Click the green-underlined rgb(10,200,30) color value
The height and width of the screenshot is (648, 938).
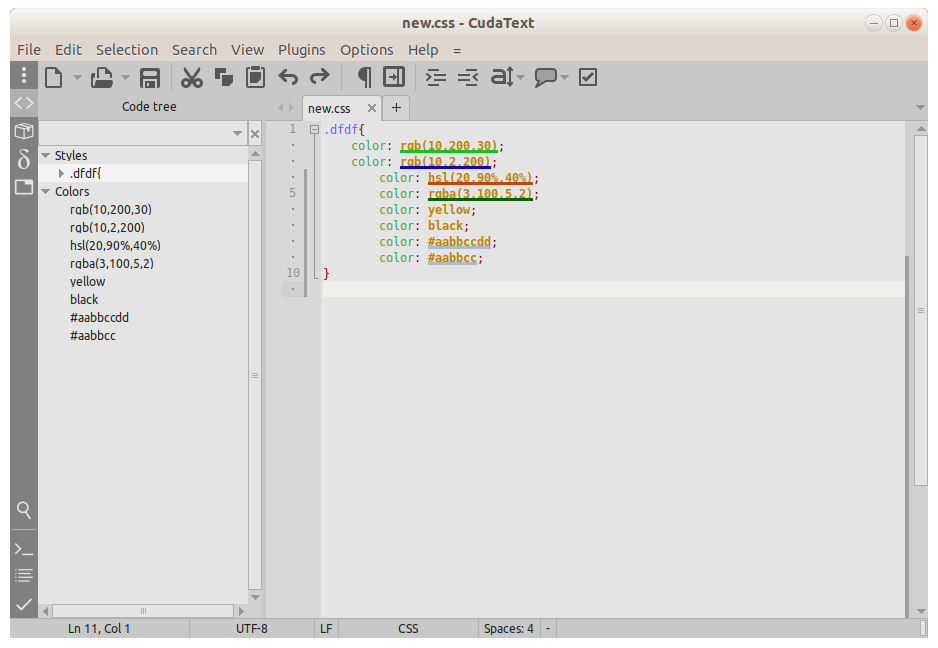tap(449, 146)
